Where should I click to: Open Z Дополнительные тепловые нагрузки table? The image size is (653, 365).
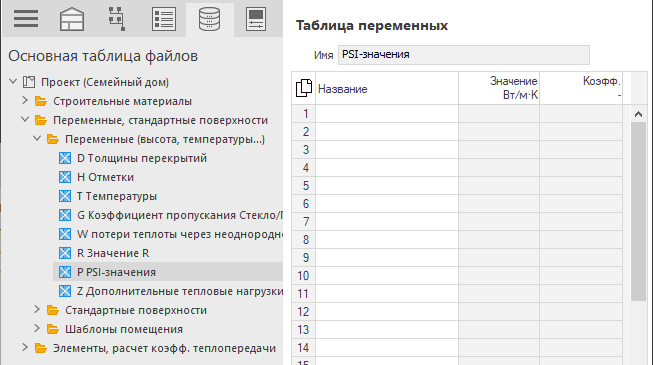(x=180, y=291)
